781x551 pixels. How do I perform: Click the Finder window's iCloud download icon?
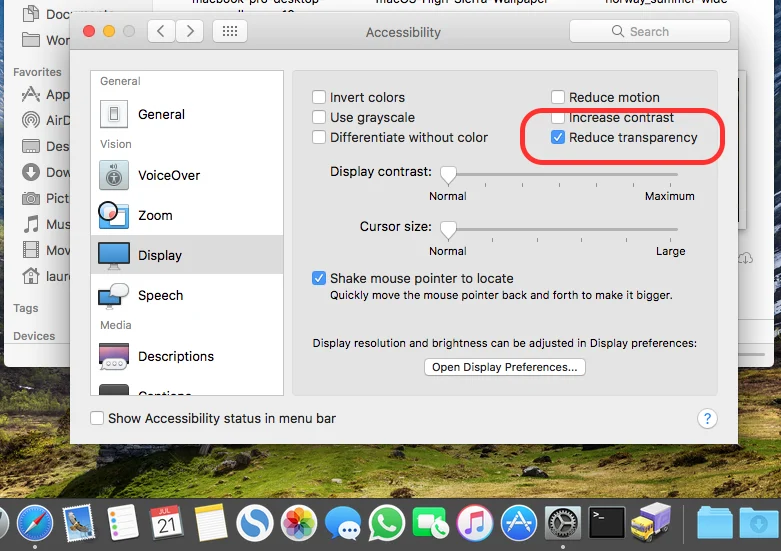[745, 258]
